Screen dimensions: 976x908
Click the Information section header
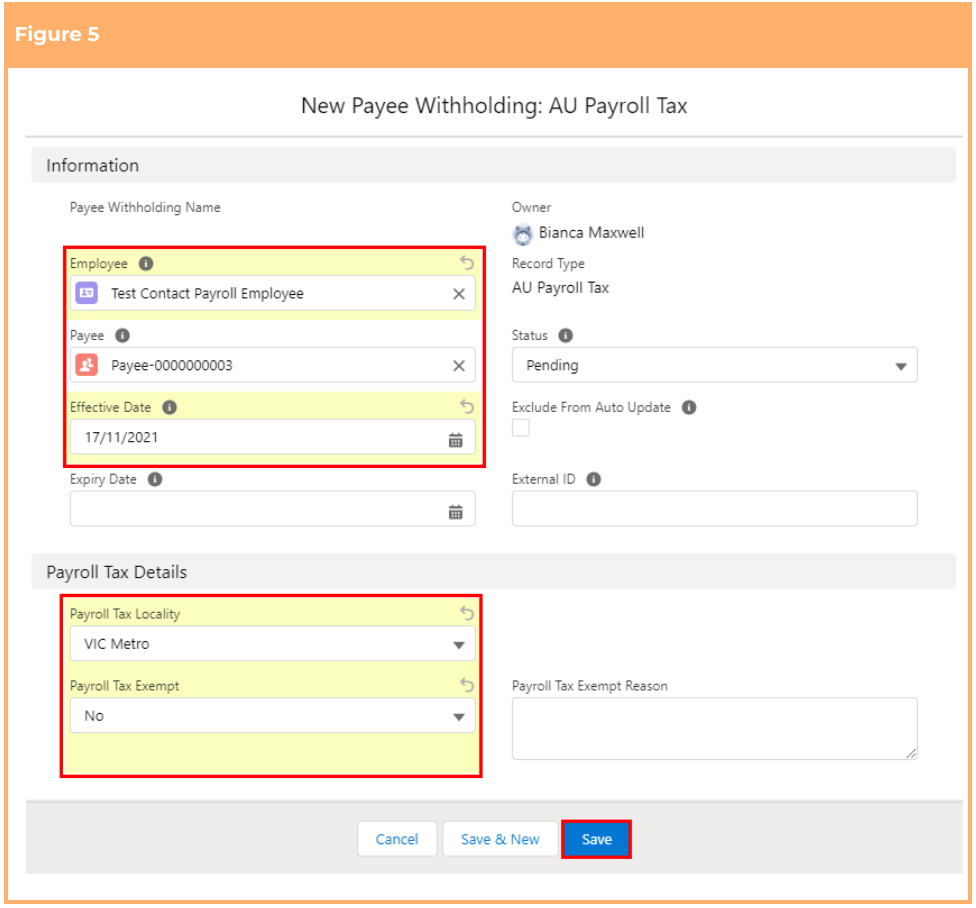tap(494, 166)
